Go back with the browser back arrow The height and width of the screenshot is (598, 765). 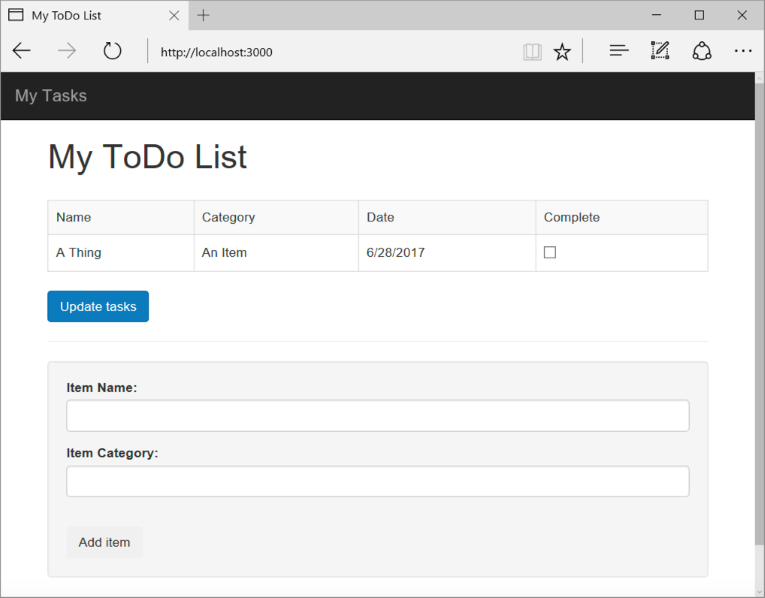tap(21, 51)
